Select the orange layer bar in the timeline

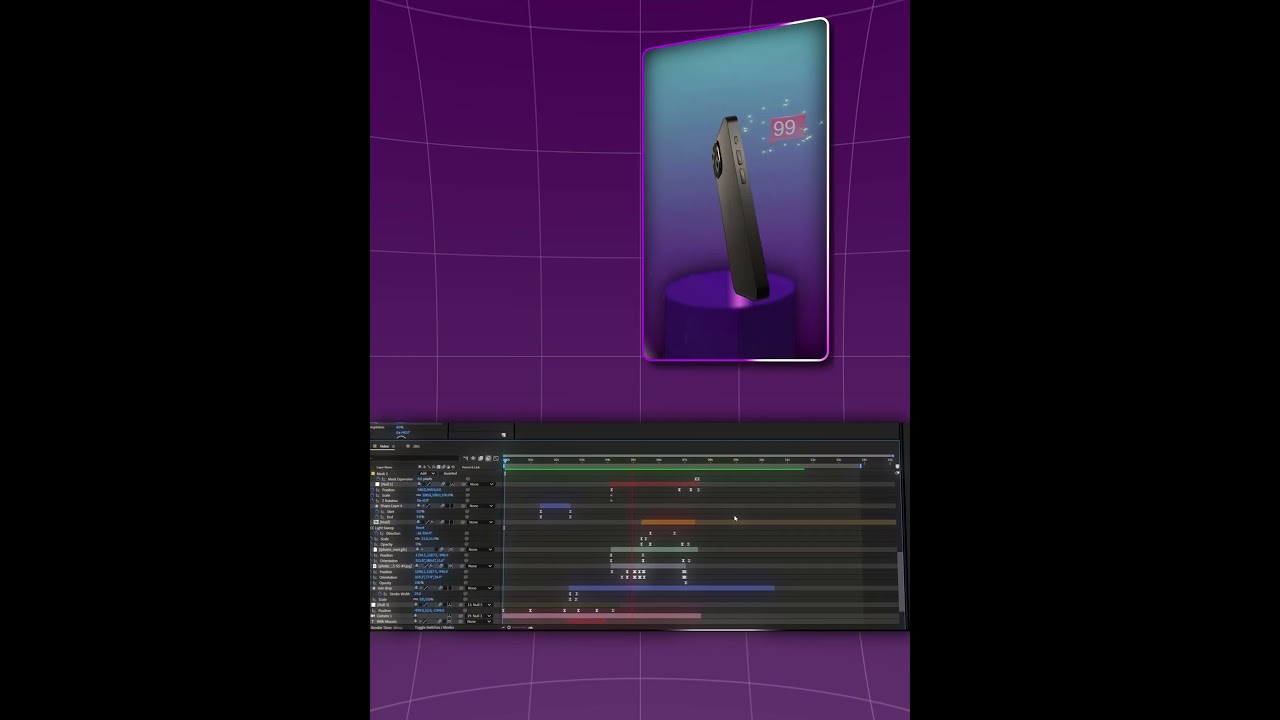coord(668,522)
